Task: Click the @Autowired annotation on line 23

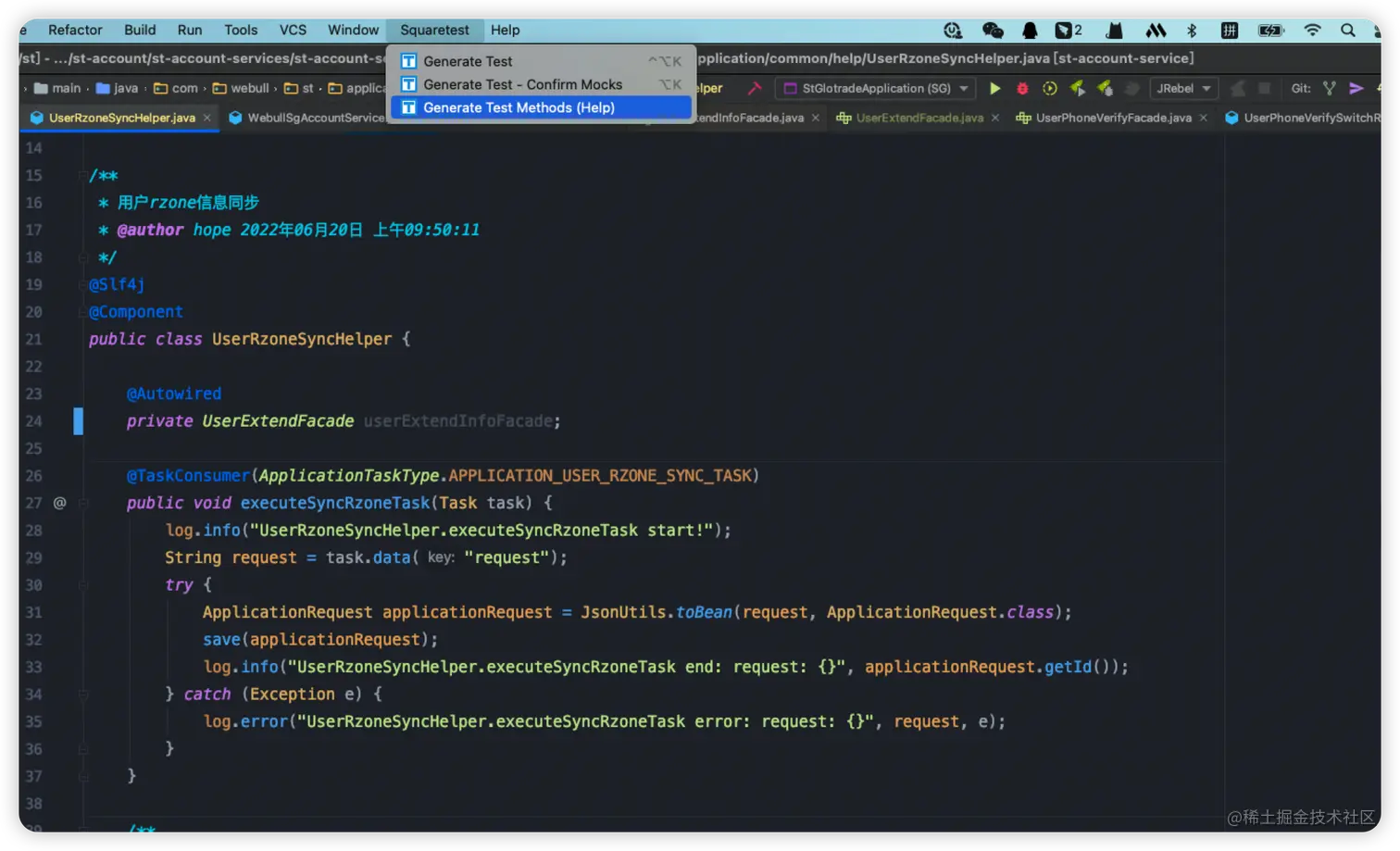Action: [174, 394]
